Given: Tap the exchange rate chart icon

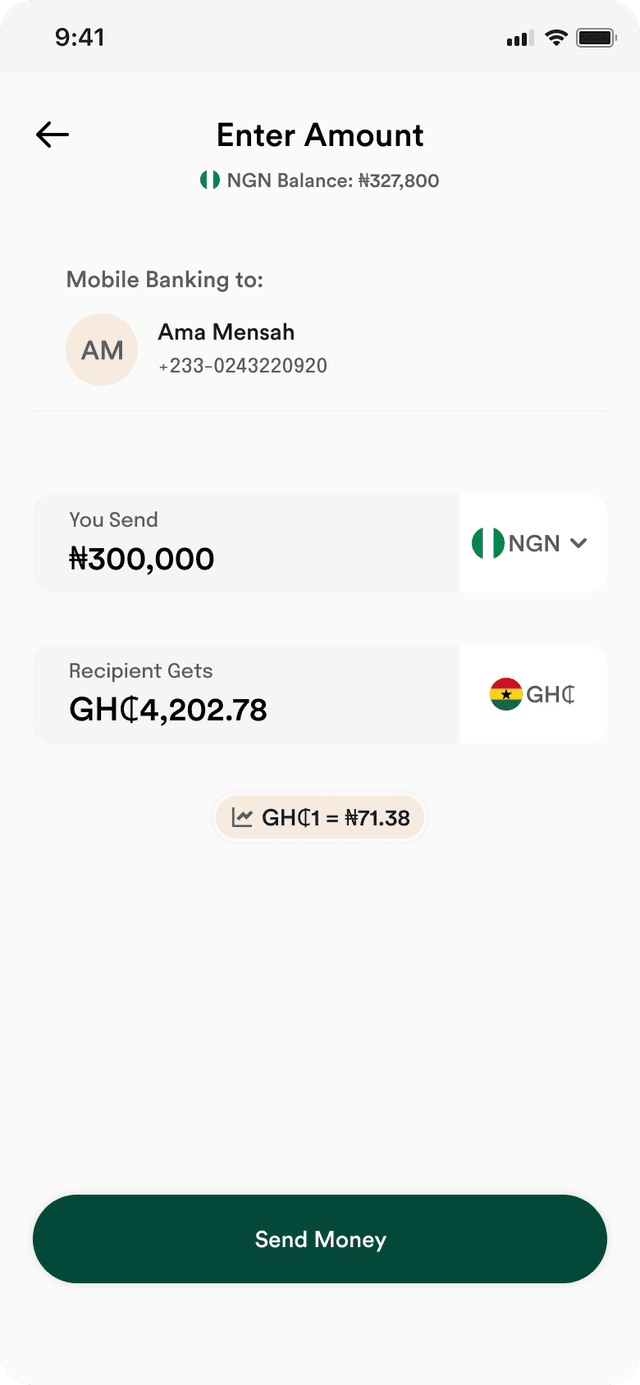Looking at the screenshot, I should coord(242,817).
